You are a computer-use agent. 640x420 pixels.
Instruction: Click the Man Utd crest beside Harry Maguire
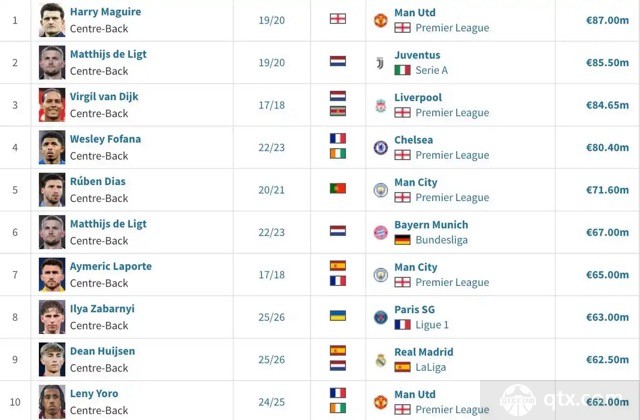coord(380,20)
